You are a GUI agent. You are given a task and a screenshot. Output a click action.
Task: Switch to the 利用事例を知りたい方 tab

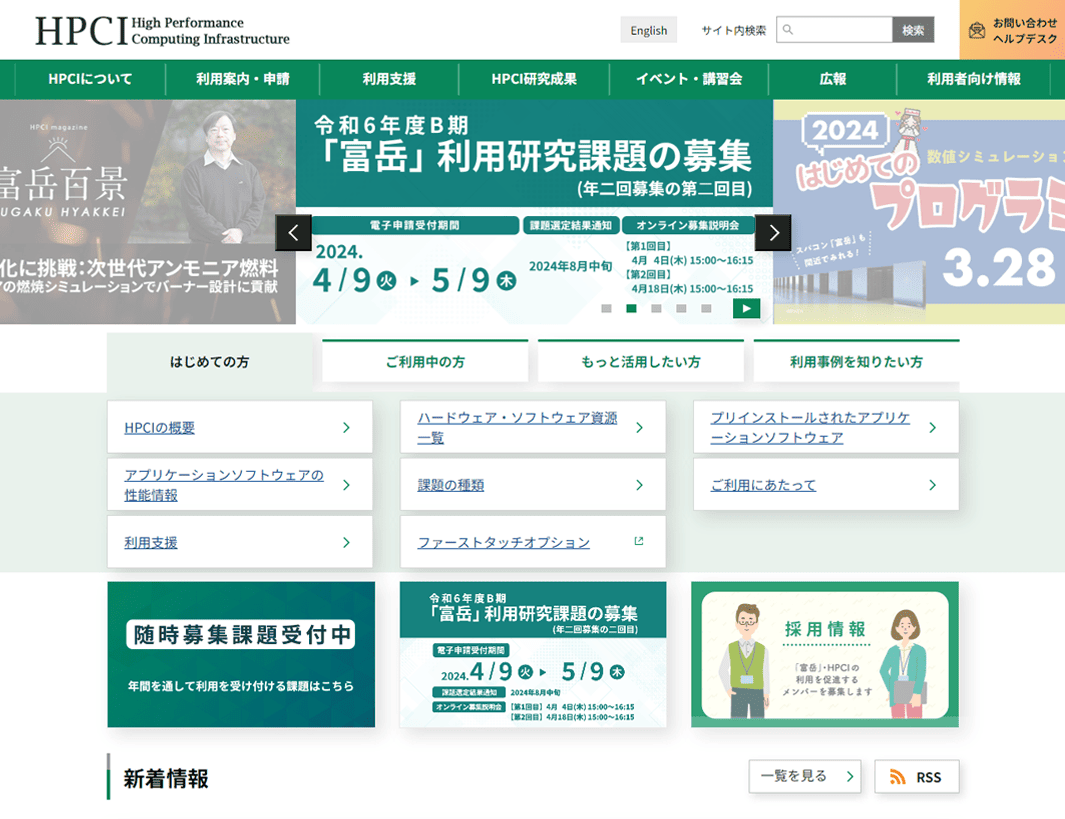(856, 362)
